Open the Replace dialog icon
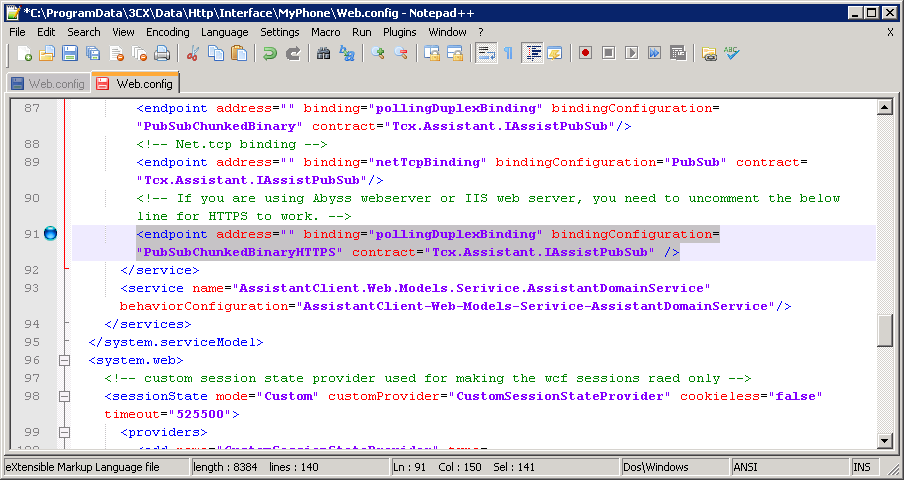Image resolution: width=904 pixels, height=480 pixels. pos(346,54)
